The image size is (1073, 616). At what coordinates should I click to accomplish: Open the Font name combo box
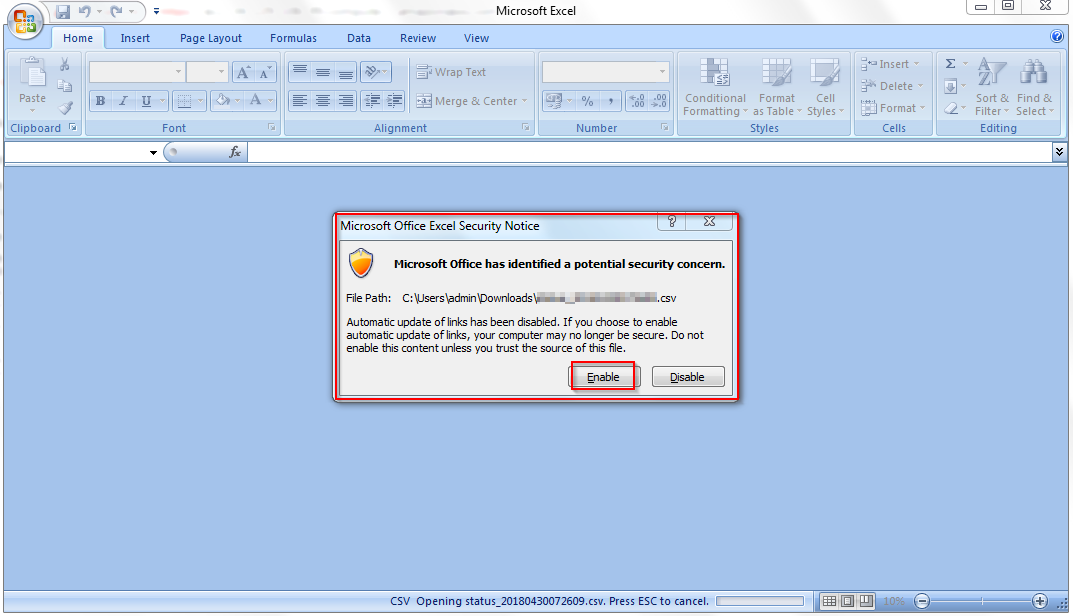click(137, 72)
